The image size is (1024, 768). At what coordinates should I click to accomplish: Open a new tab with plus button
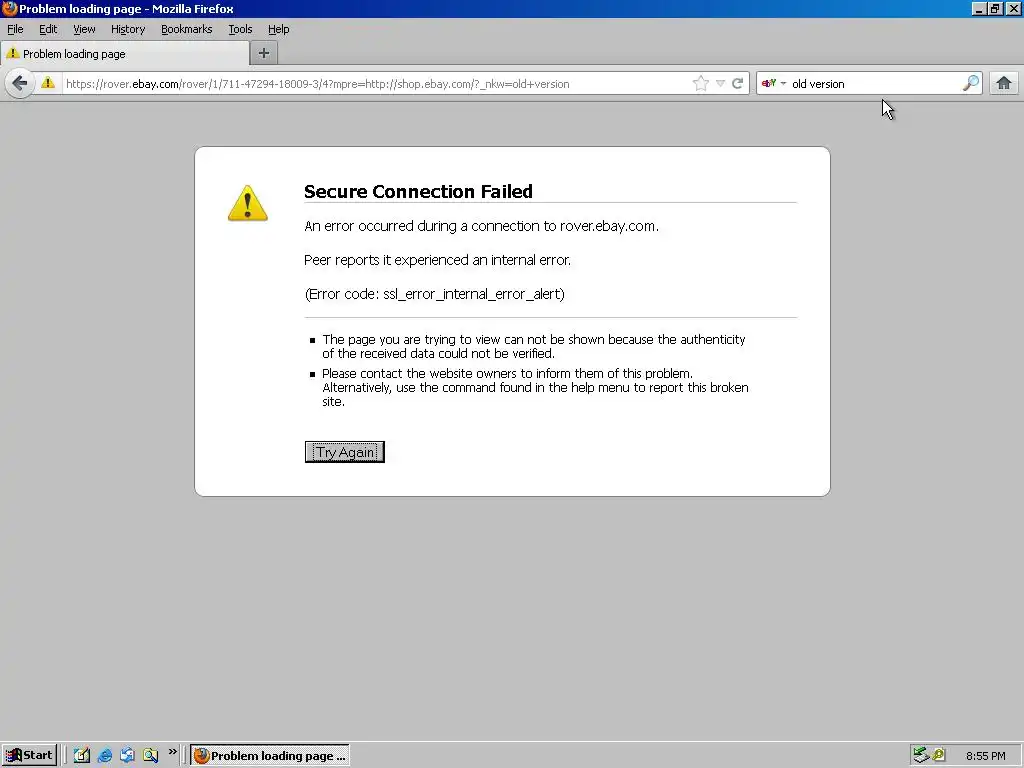tap(264, 54)
